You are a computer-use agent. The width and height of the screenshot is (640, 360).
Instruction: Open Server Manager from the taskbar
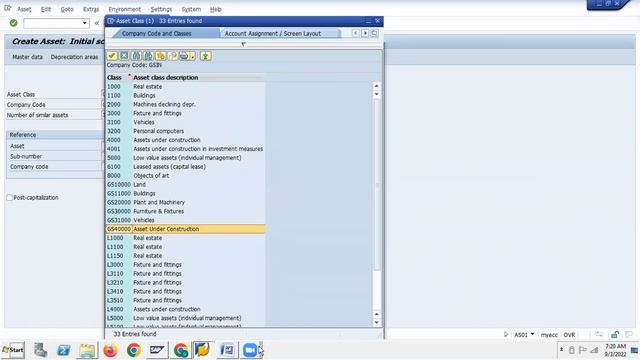coord(40,350)
